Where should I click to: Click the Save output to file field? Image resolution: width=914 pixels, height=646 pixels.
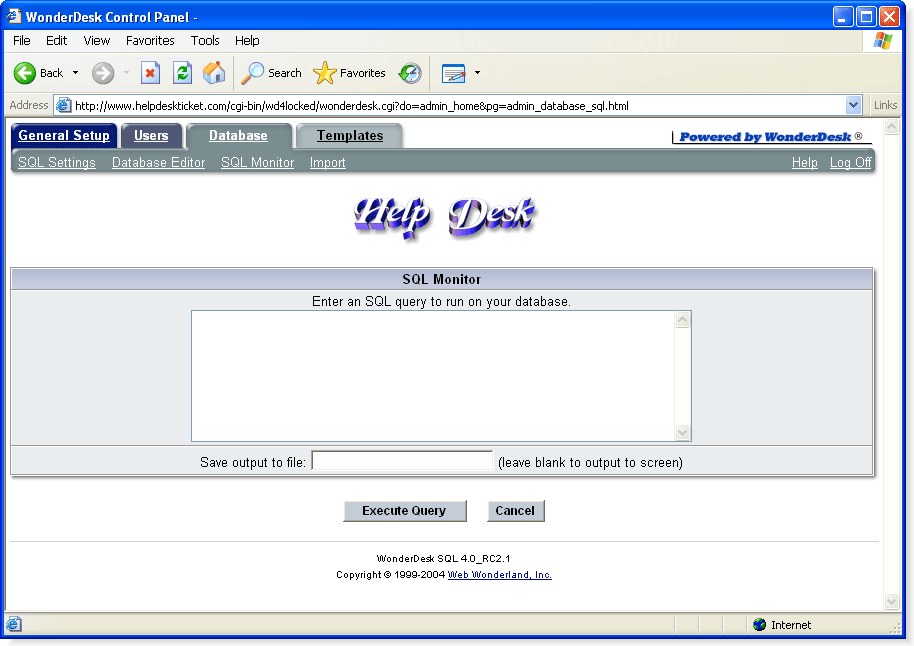tap(402, 461)
